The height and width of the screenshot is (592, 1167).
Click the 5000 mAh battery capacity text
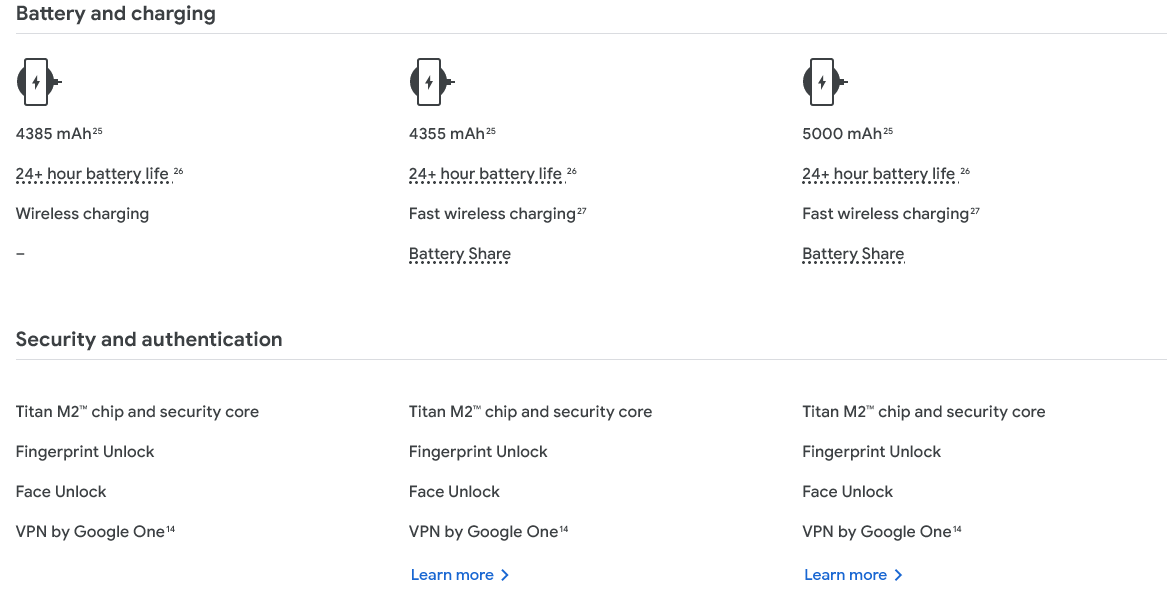point(842,134)
